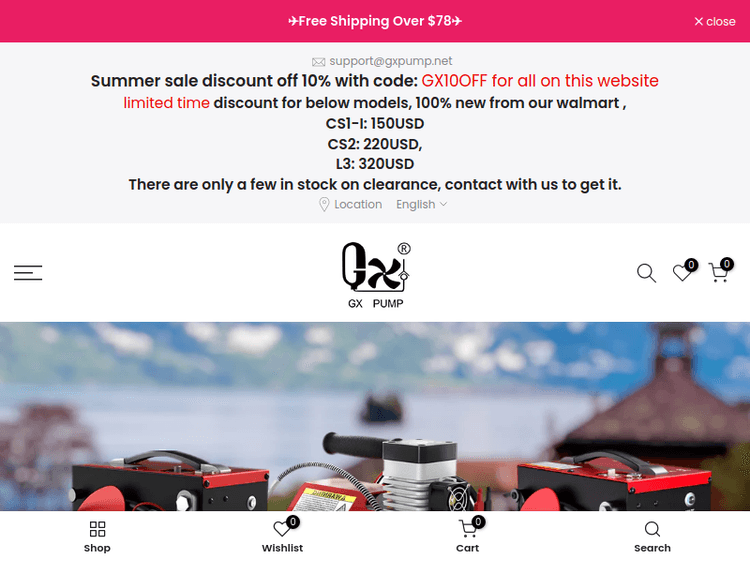Select Search in the bottom navigation

tap(652, 536)
